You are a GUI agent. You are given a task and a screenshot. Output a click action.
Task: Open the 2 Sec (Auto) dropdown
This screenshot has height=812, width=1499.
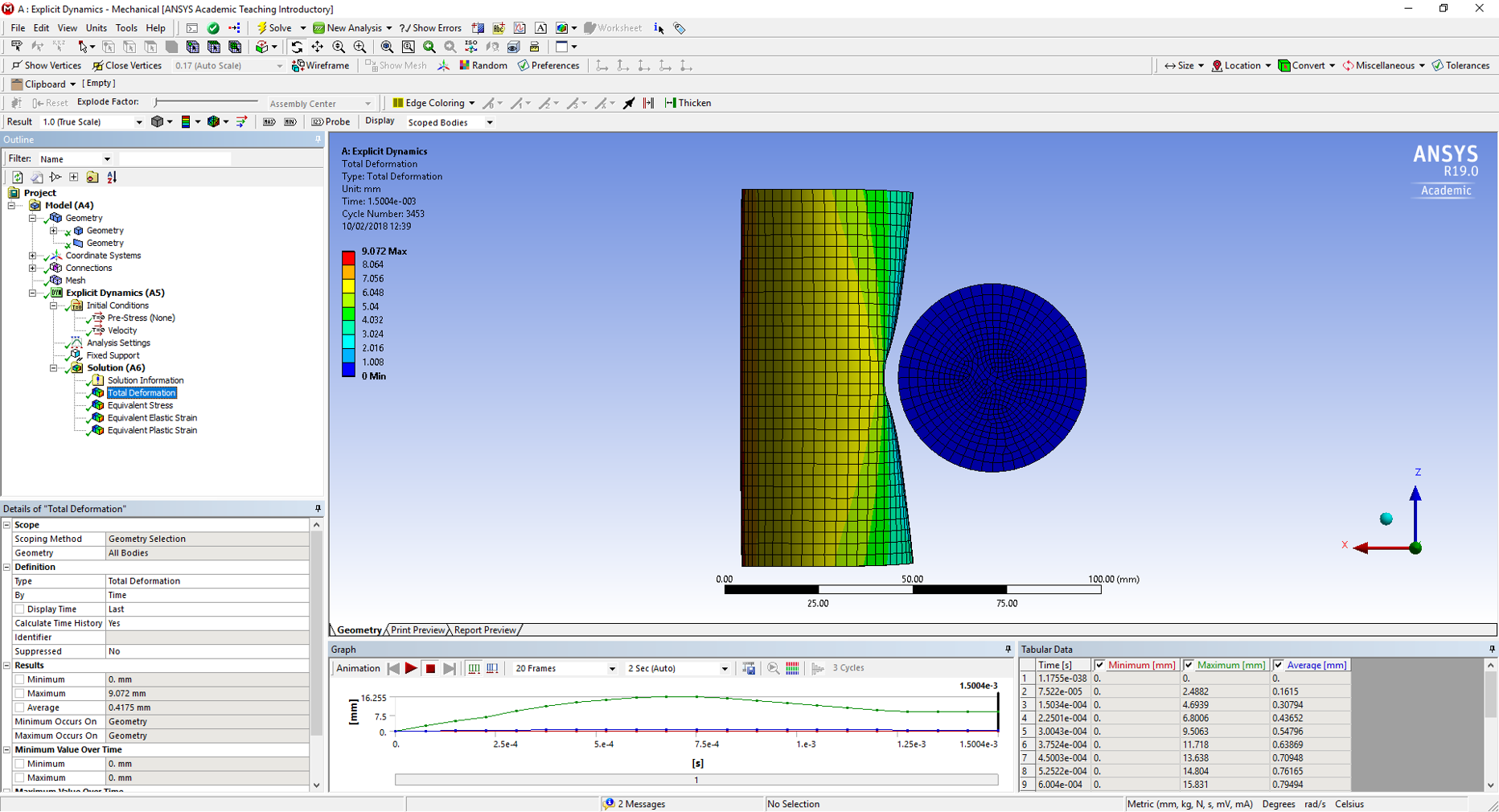click(724, 669)
